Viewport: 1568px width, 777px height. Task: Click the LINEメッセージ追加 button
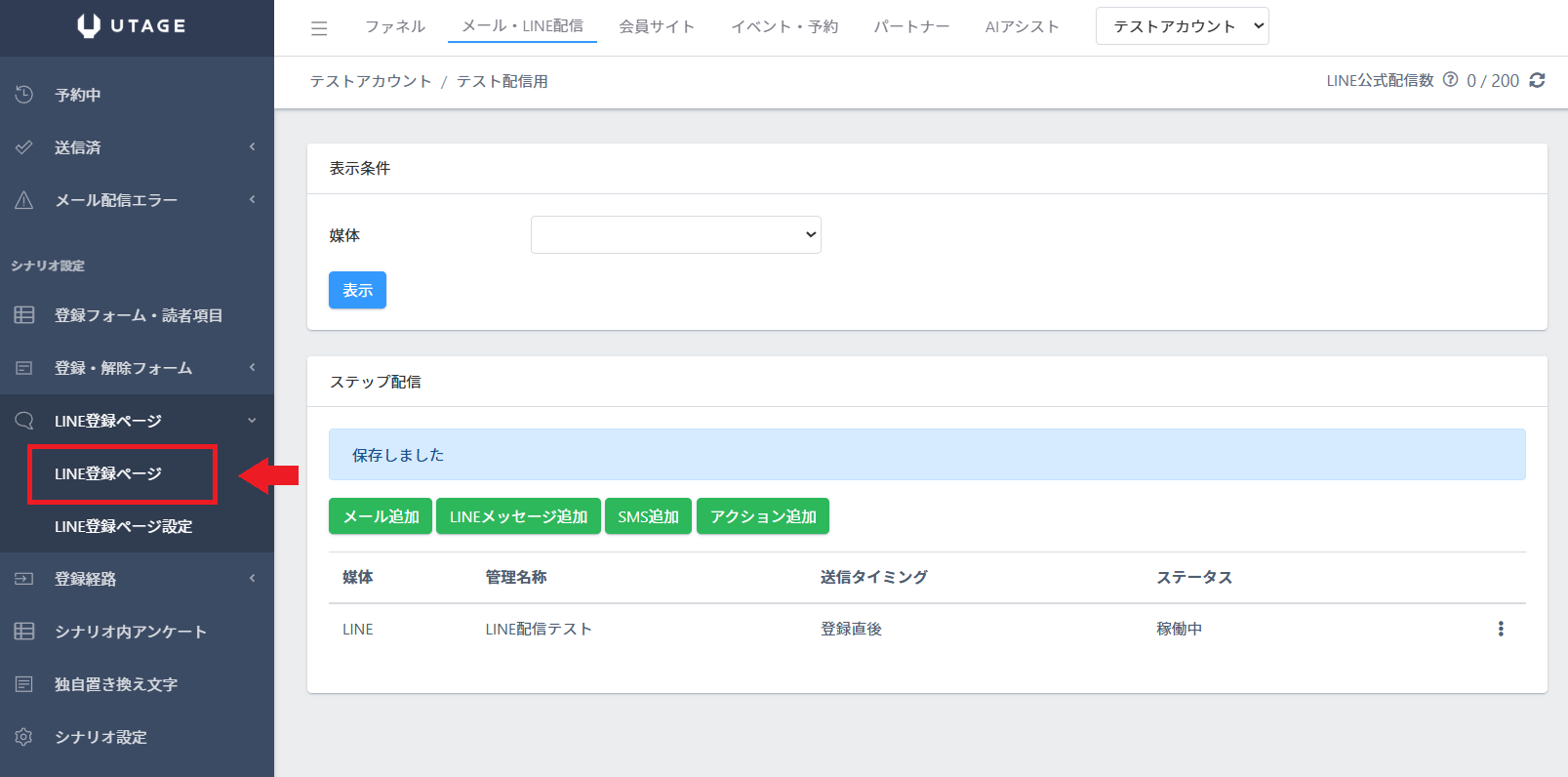click(x=518, y=516)
